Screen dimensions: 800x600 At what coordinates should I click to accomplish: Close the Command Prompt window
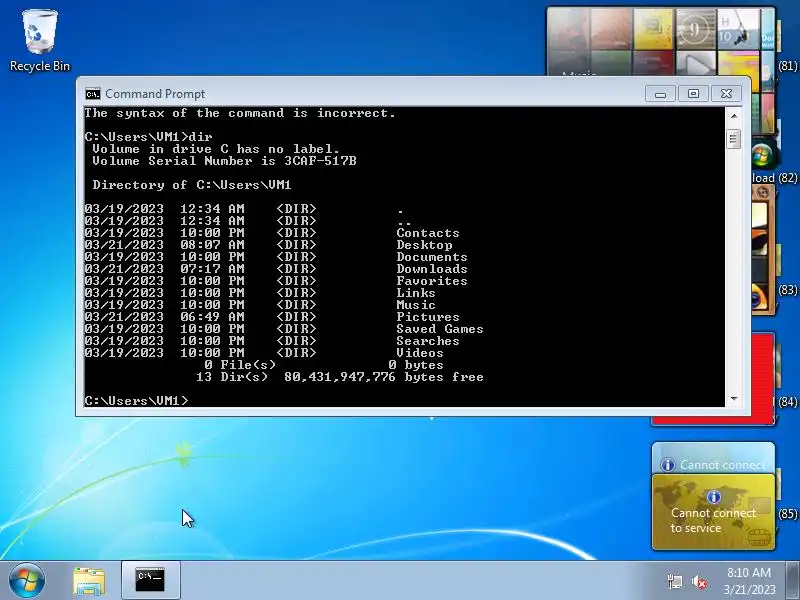(727, 94)
